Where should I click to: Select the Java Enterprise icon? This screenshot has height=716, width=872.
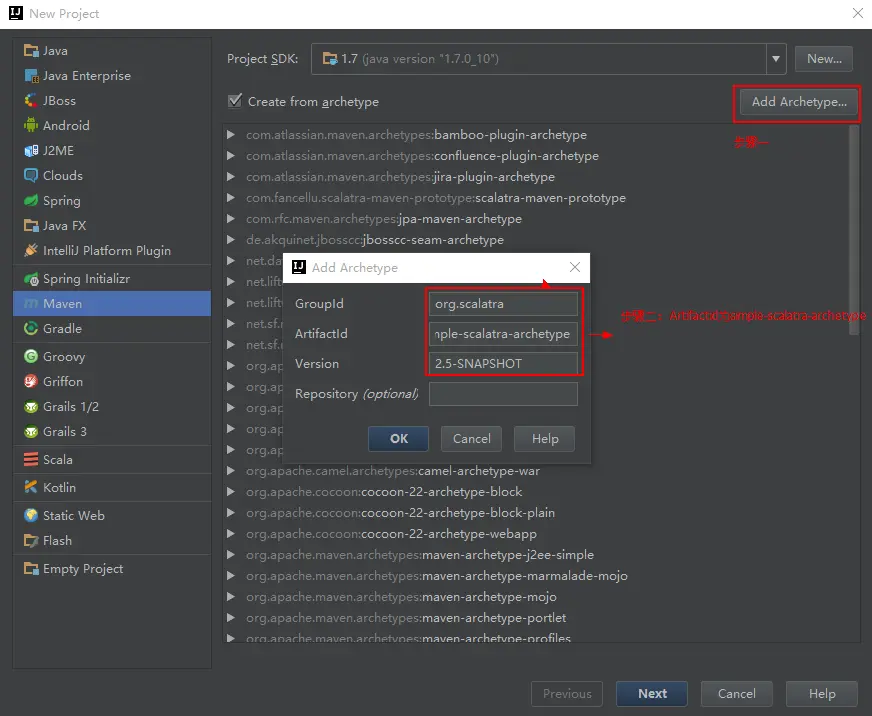tap(31, 76)
